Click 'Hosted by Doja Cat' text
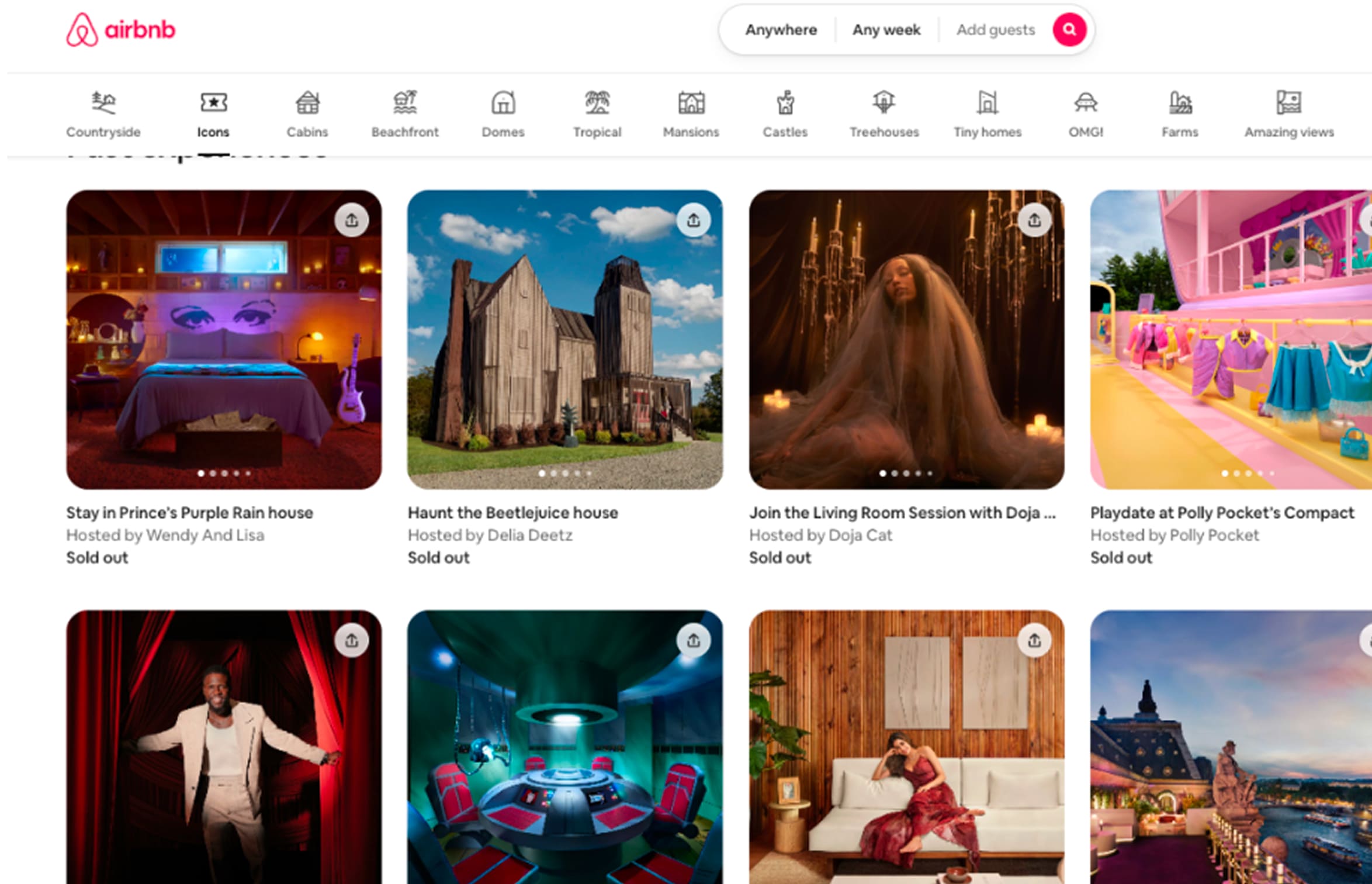The height and width of the screenshot is (884, 1372). click(821, 536)
